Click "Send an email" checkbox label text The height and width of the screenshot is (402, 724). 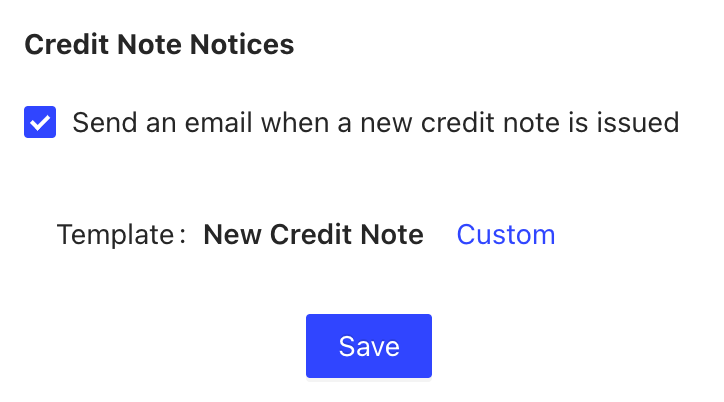(375, 123)
